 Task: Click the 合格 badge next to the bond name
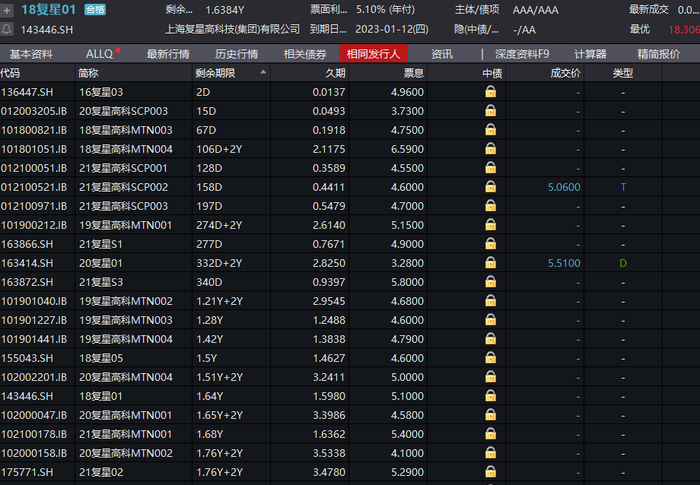click(x=95, y=10)
